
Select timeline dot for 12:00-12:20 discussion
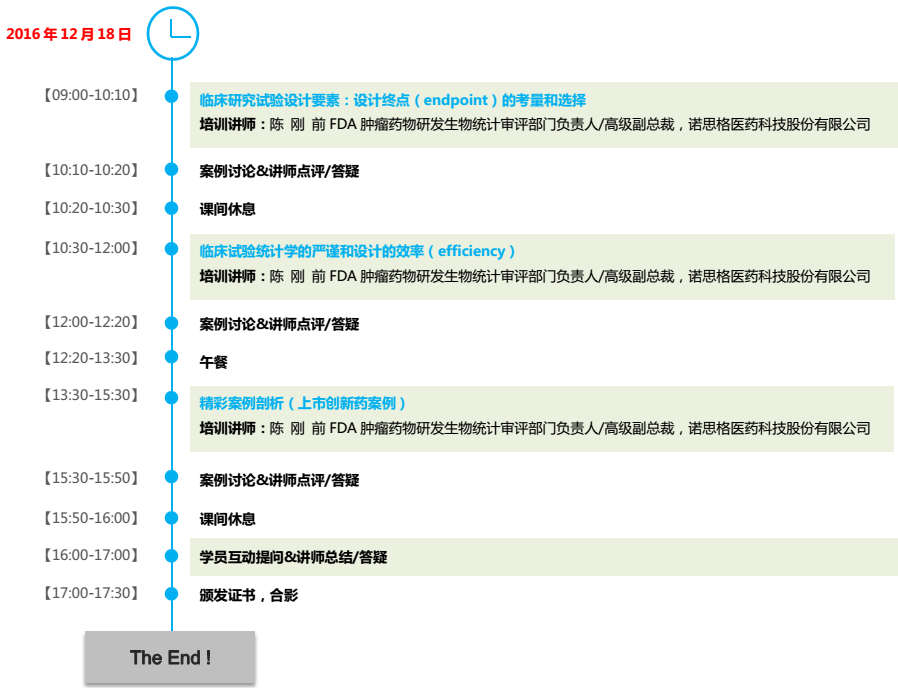point(171,323)
